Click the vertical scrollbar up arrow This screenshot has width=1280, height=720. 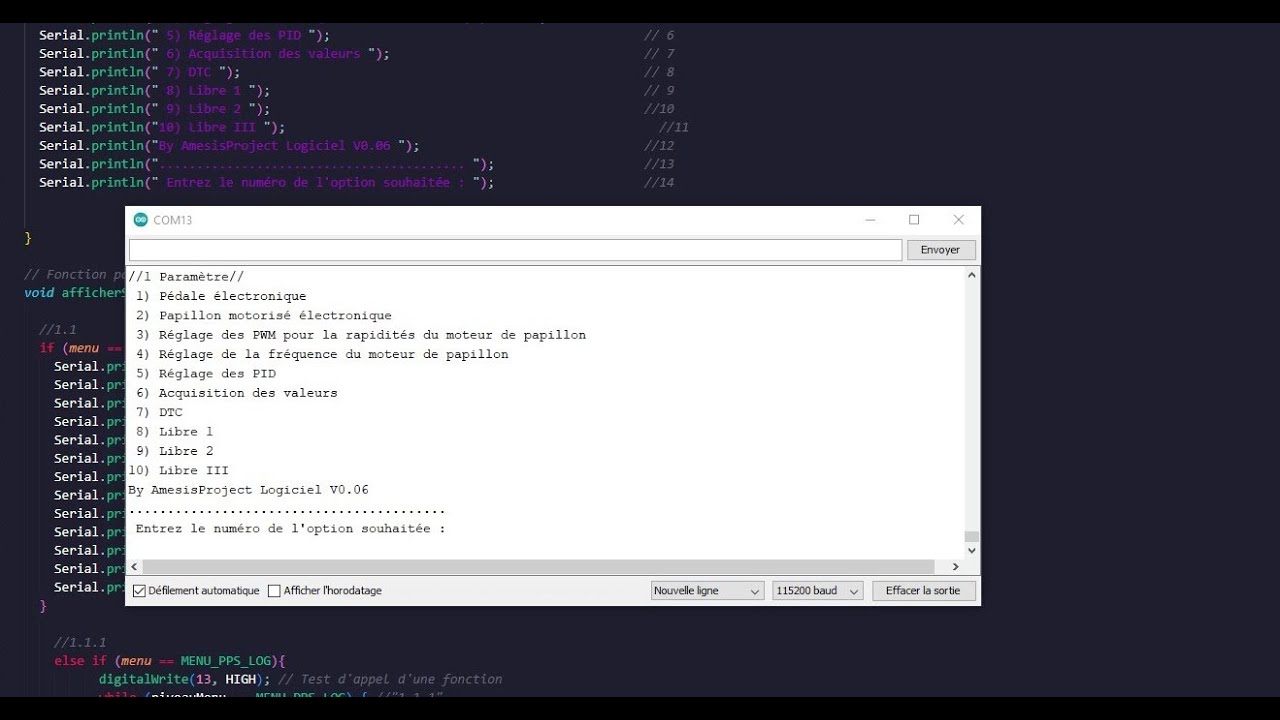click(971, 275)
